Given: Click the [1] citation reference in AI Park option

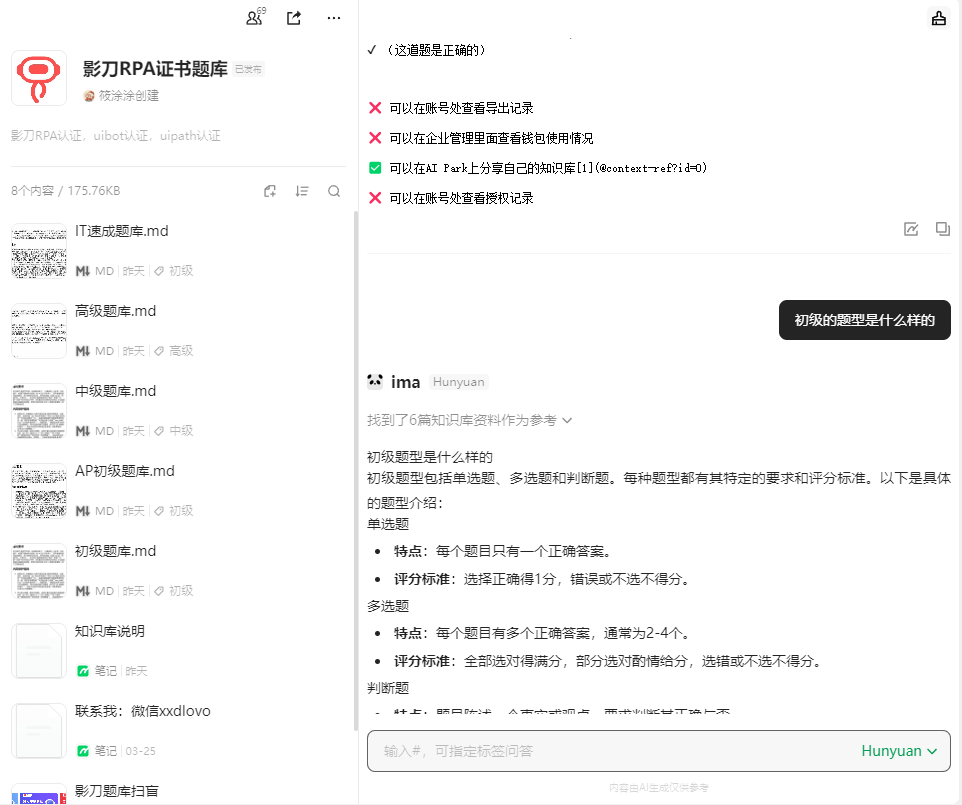Looking at the screenshot, I should click(585, 168).
